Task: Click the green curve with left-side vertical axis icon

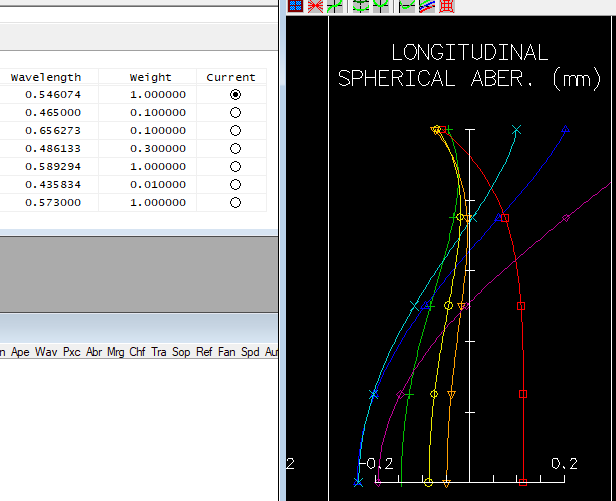Action: pos(407,6)
